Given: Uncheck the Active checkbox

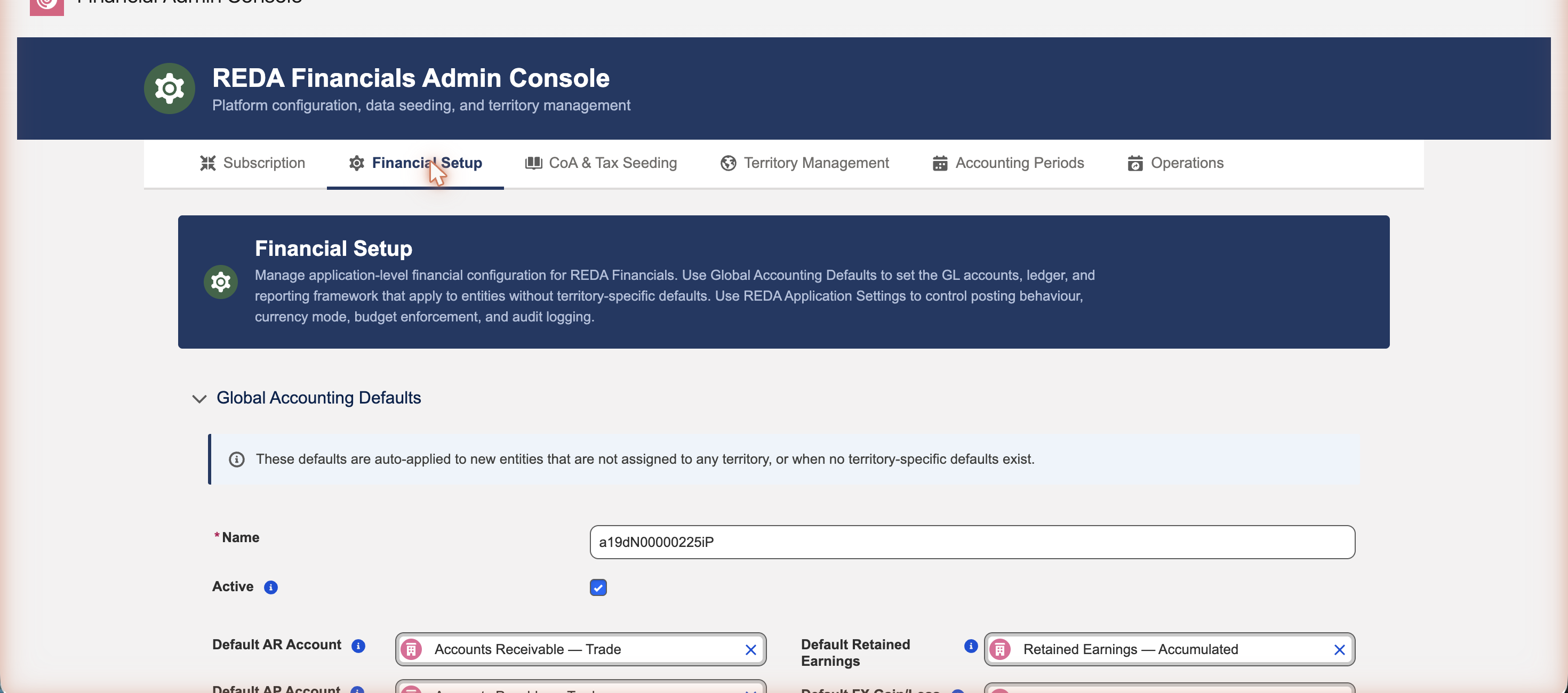Looking at the screenshot, I should 598,587.
